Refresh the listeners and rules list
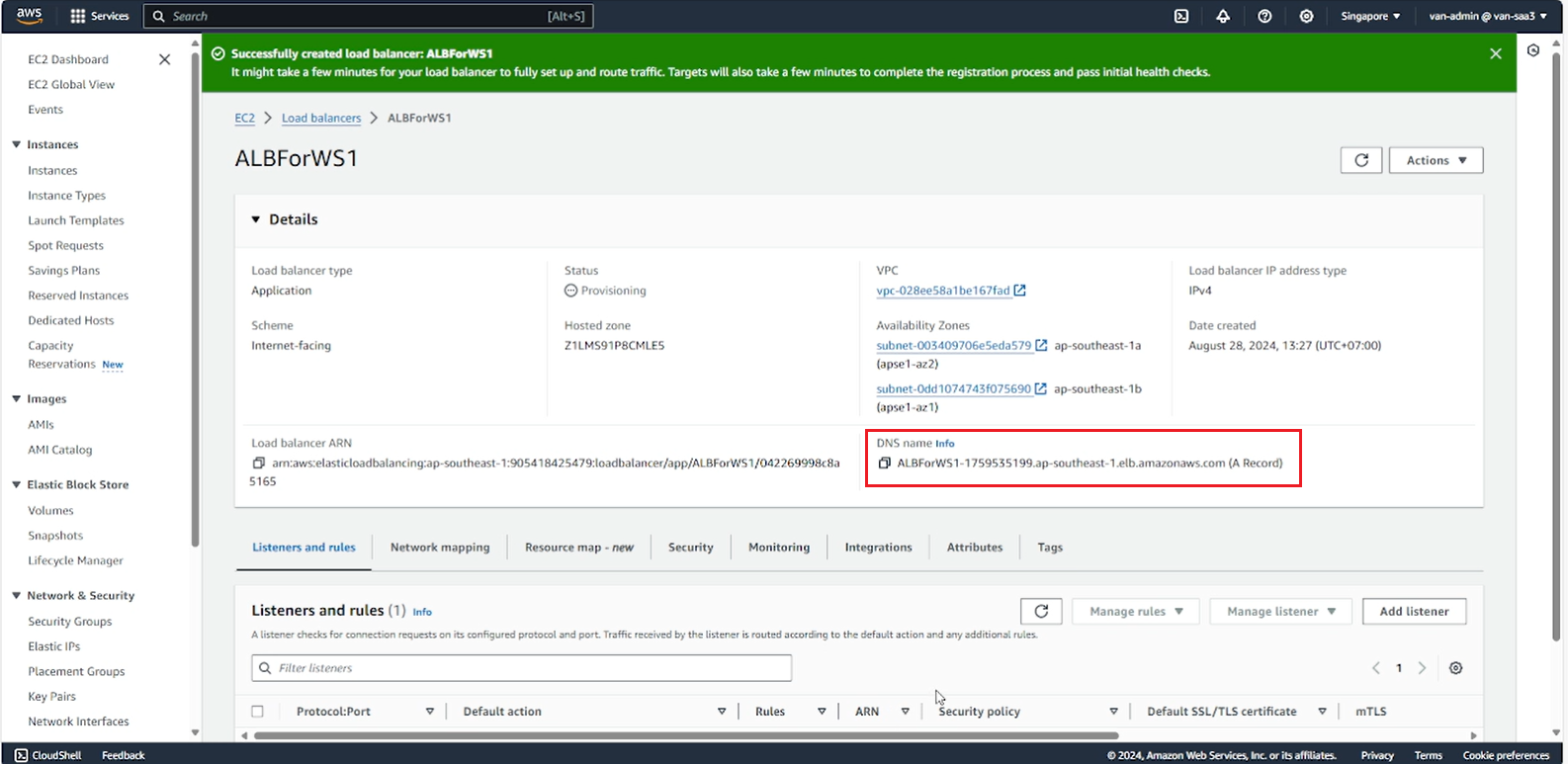 coord(1041,611)
